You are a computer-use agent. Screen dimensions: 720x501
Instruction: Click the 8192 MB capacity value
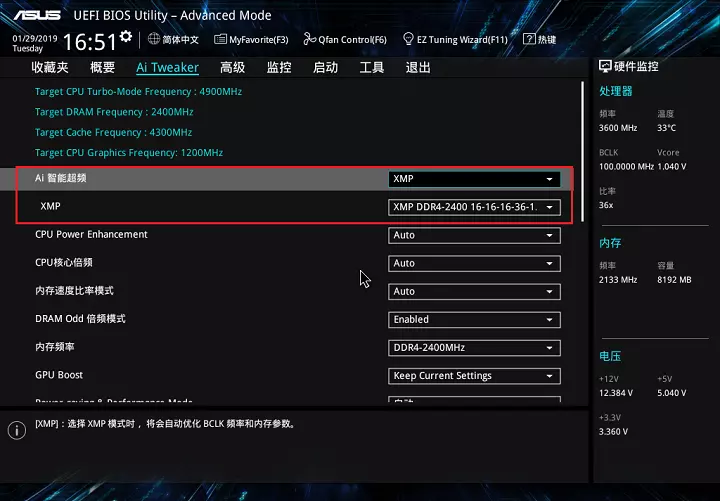pyautogui.click(x=674, y=280)
